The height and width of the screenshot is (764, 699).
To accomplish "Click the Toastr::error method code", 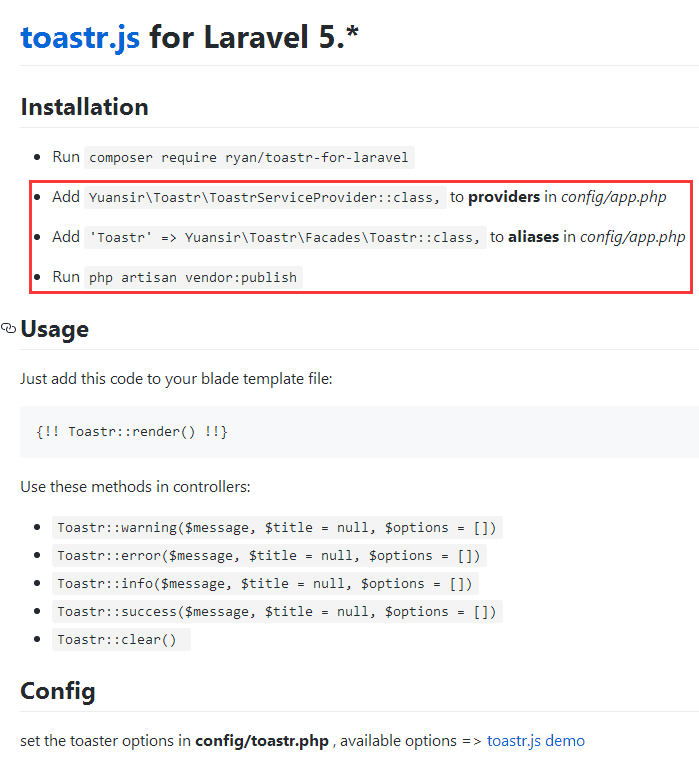I will click(269, 555).
